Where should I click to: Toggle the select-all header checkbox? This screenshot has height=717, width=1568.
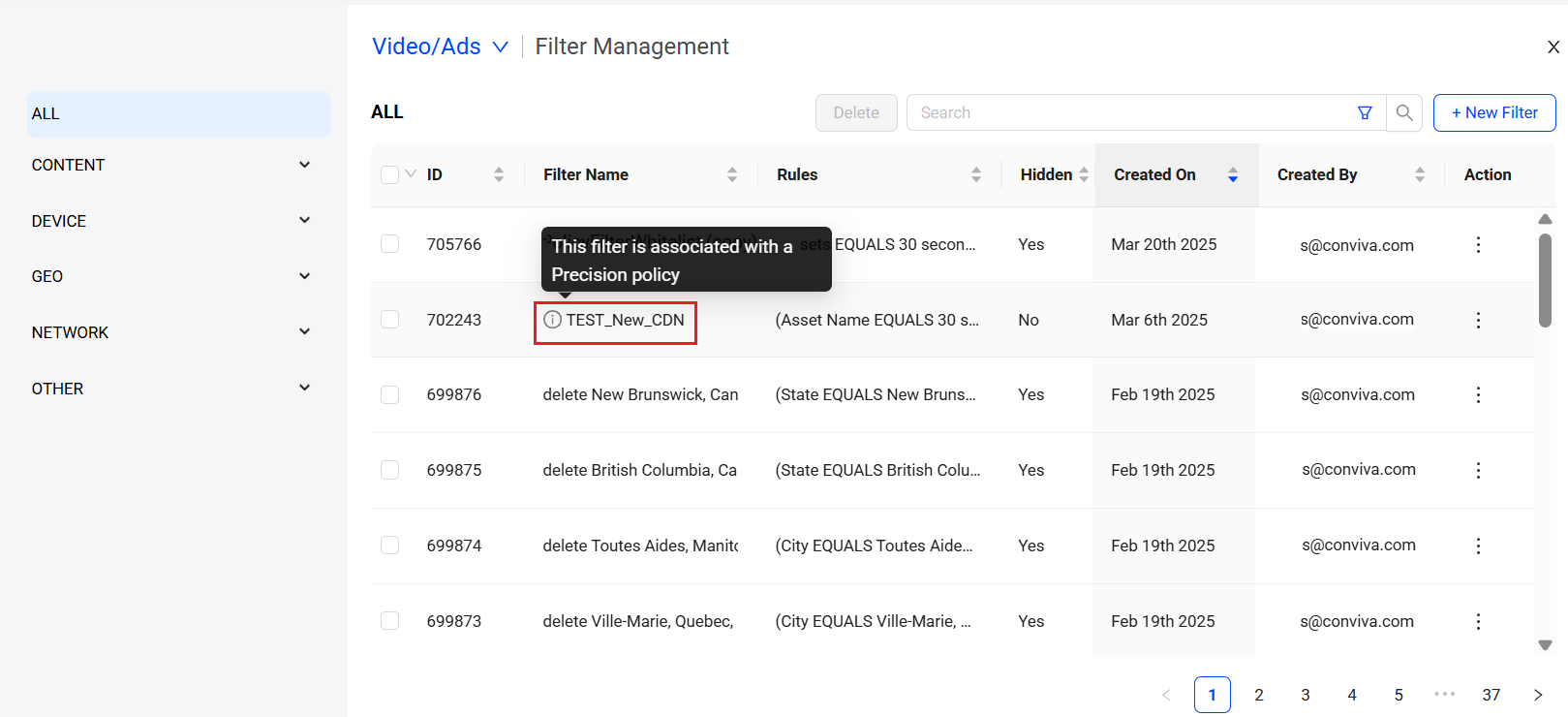coord(390,174)
